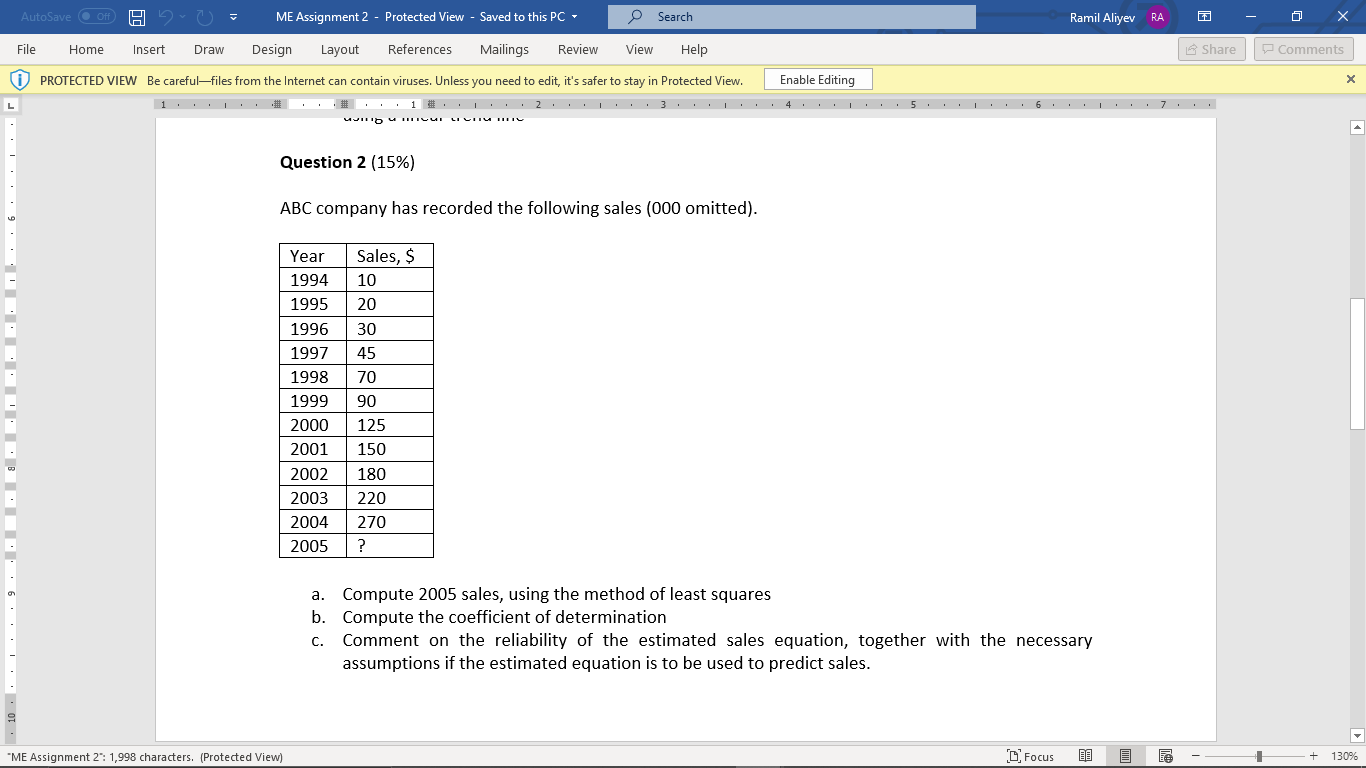
Task: Click the 130% zoom level
Action: tap(1344, 757)
